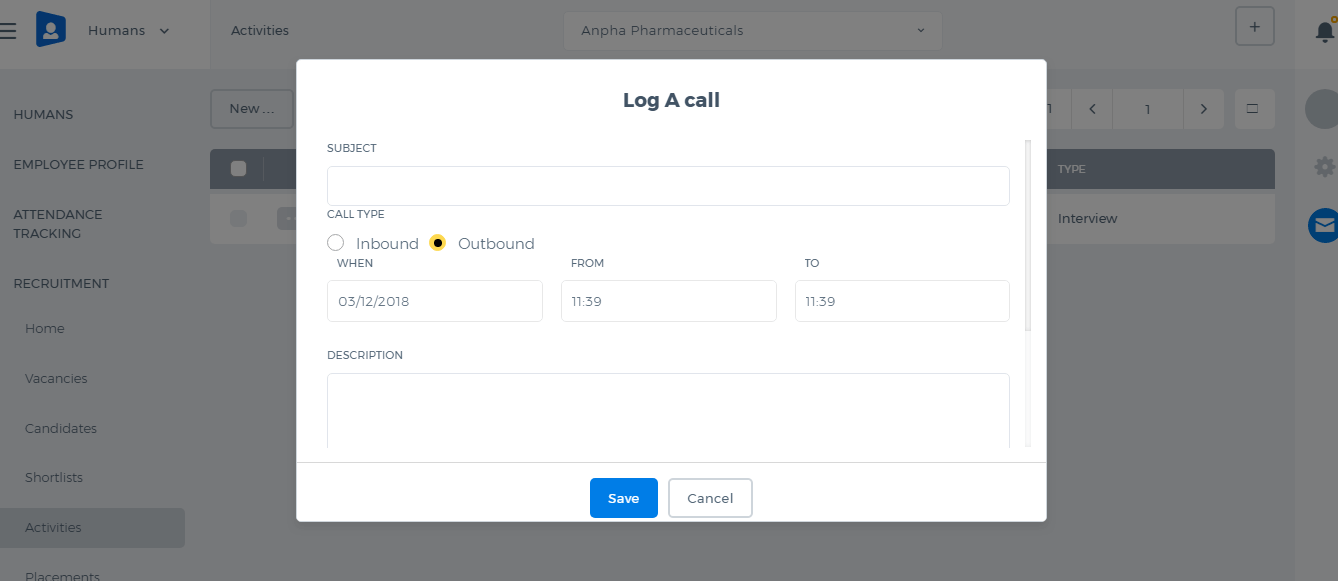Viewport: 1338px width, 581px height.
Task: Save the logged call
Action: (x=624, y=498)
